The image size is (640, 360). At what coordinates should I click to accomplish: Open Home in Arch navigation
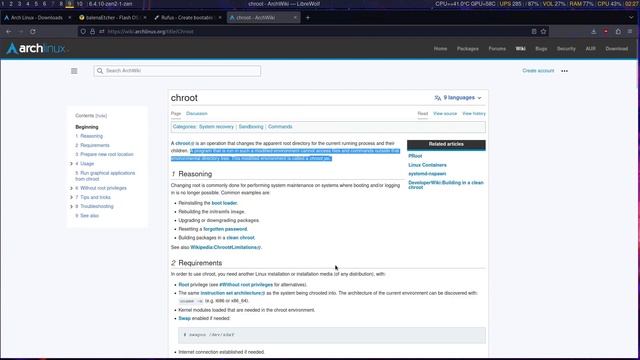[x=440, y=49]
